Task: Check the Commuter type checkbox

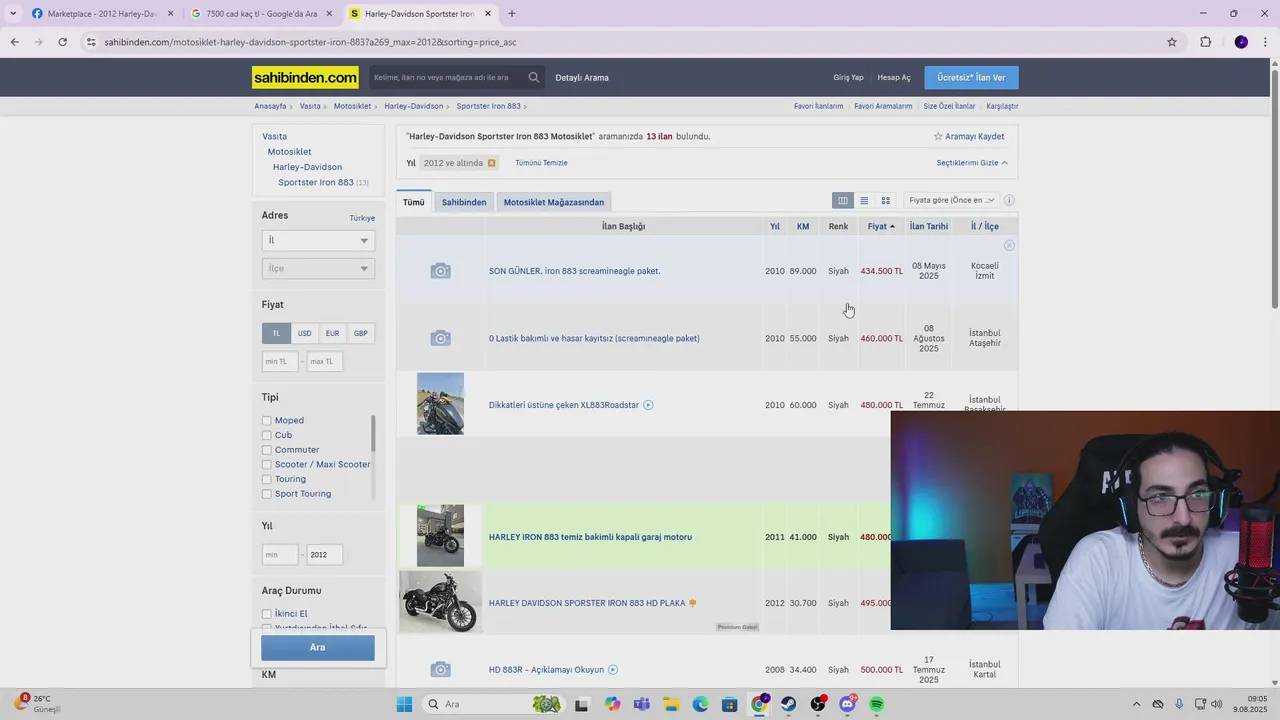Action: (267, 450)
